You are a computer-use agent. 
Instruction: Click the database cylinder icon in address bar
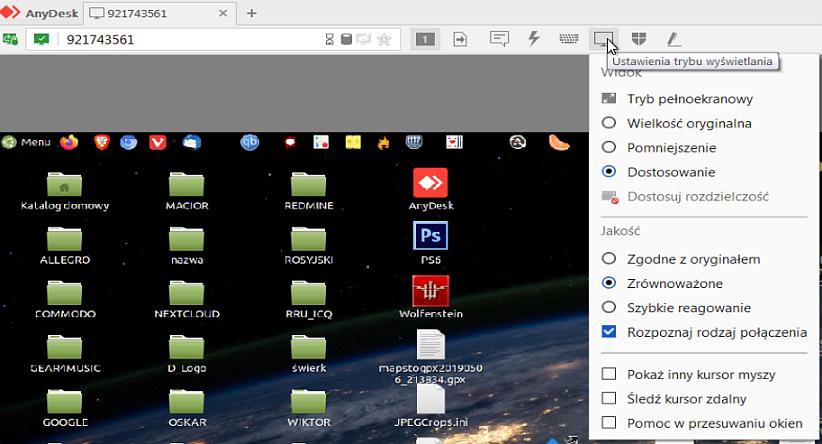coord(346,39)
